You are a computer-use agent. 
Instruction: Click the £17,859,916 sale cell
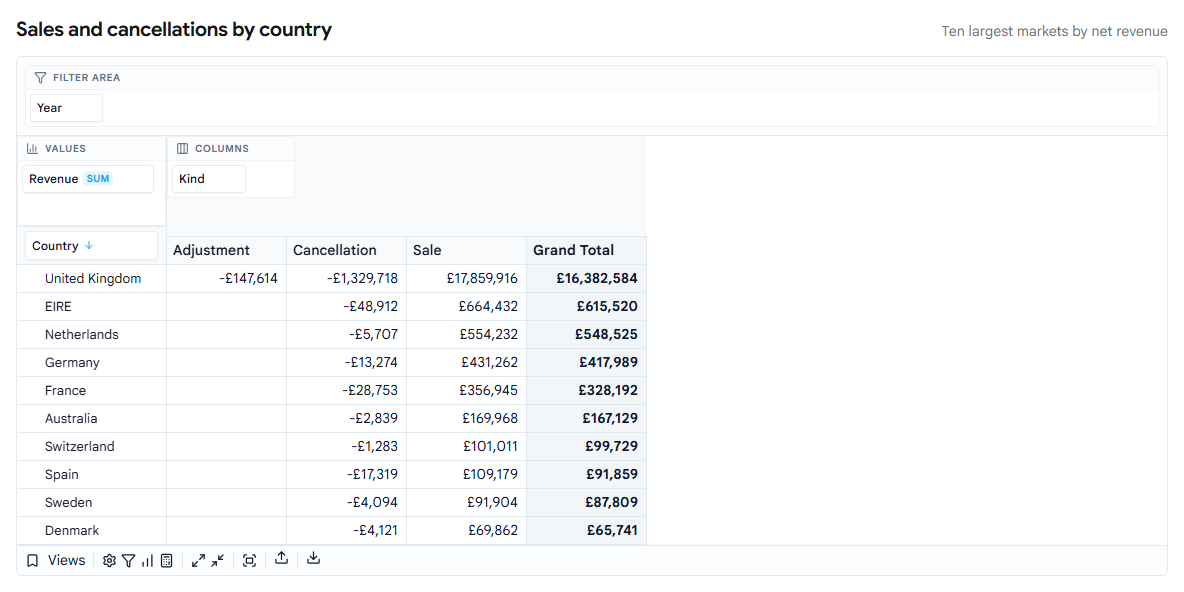coord(467,279)
